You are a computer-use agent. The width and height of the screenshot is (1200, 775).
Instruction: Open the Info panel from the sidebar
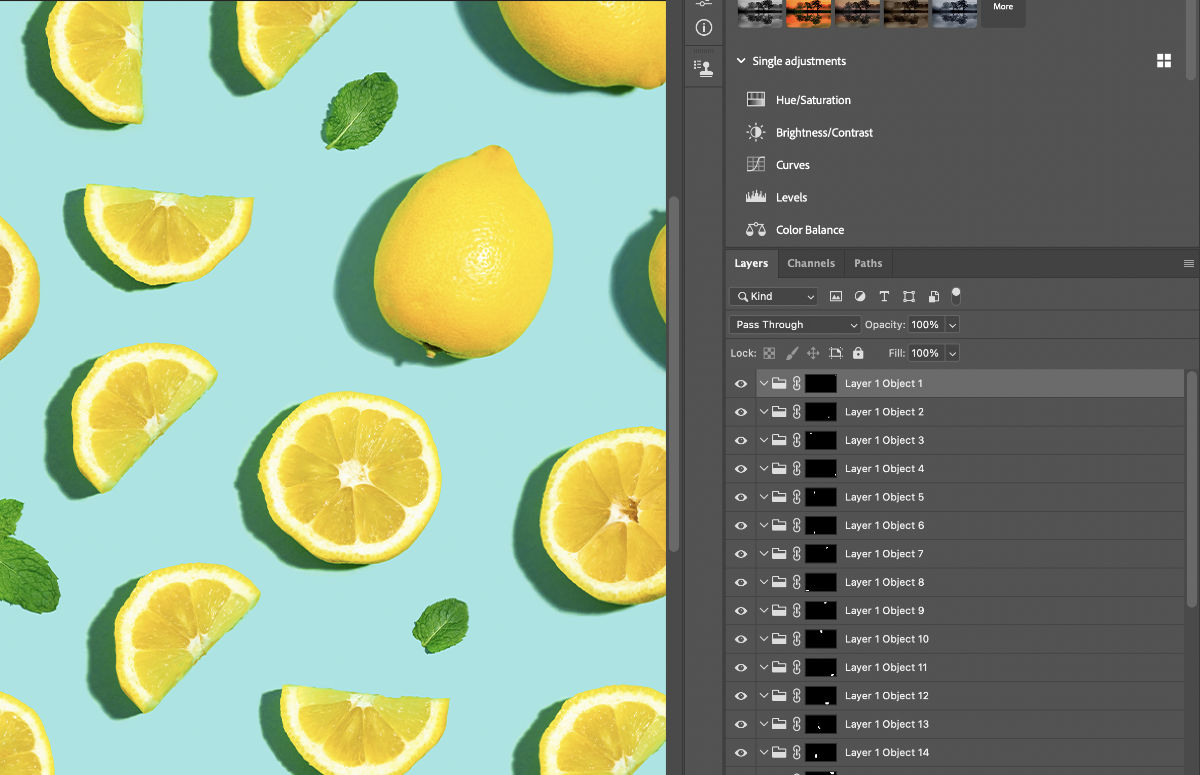point(704,26)
